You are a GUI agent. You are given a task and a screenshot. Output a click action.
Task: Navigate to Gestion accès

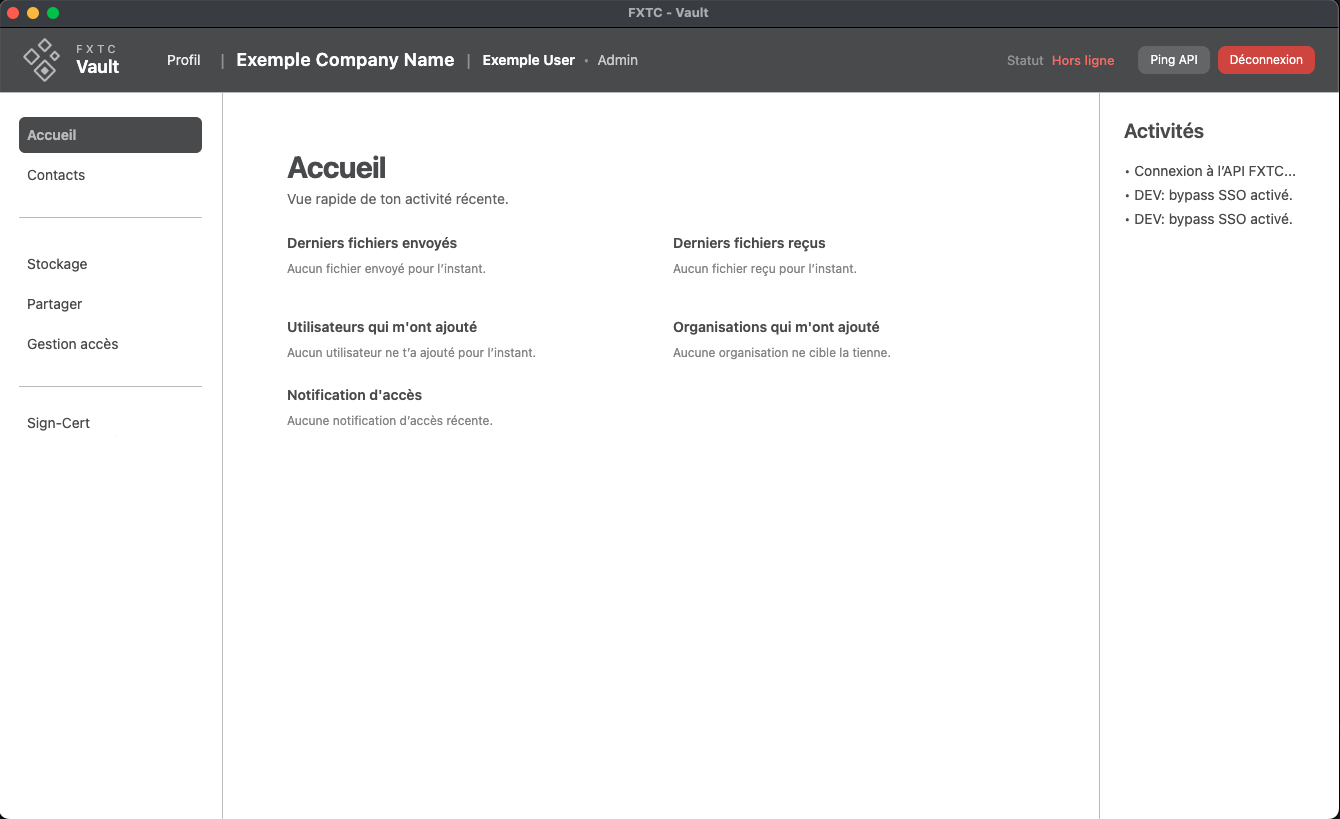[x=73, y=344]
